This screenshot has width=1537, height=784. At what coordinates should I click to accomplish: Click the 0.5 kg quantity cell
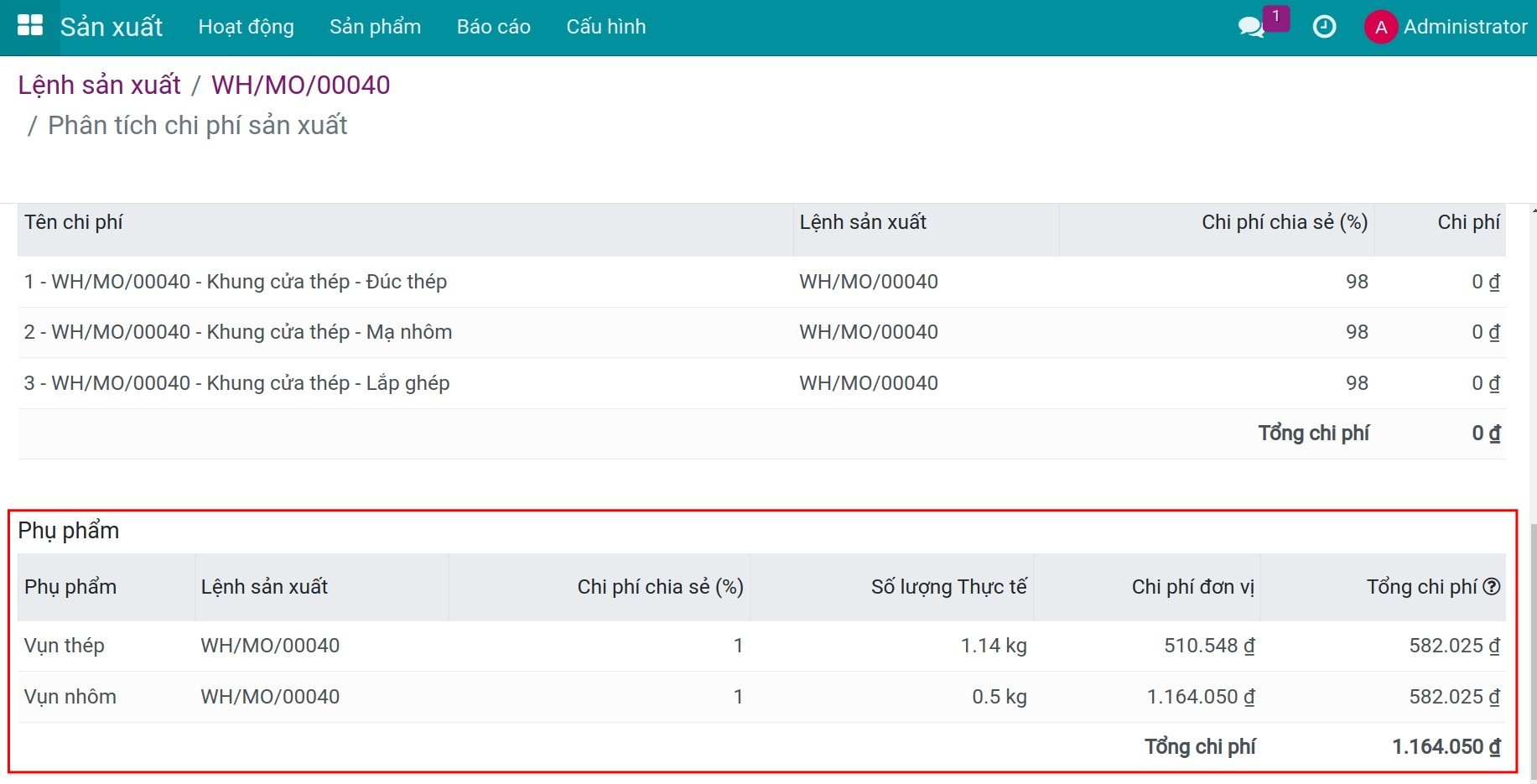tap(1000, 697)
